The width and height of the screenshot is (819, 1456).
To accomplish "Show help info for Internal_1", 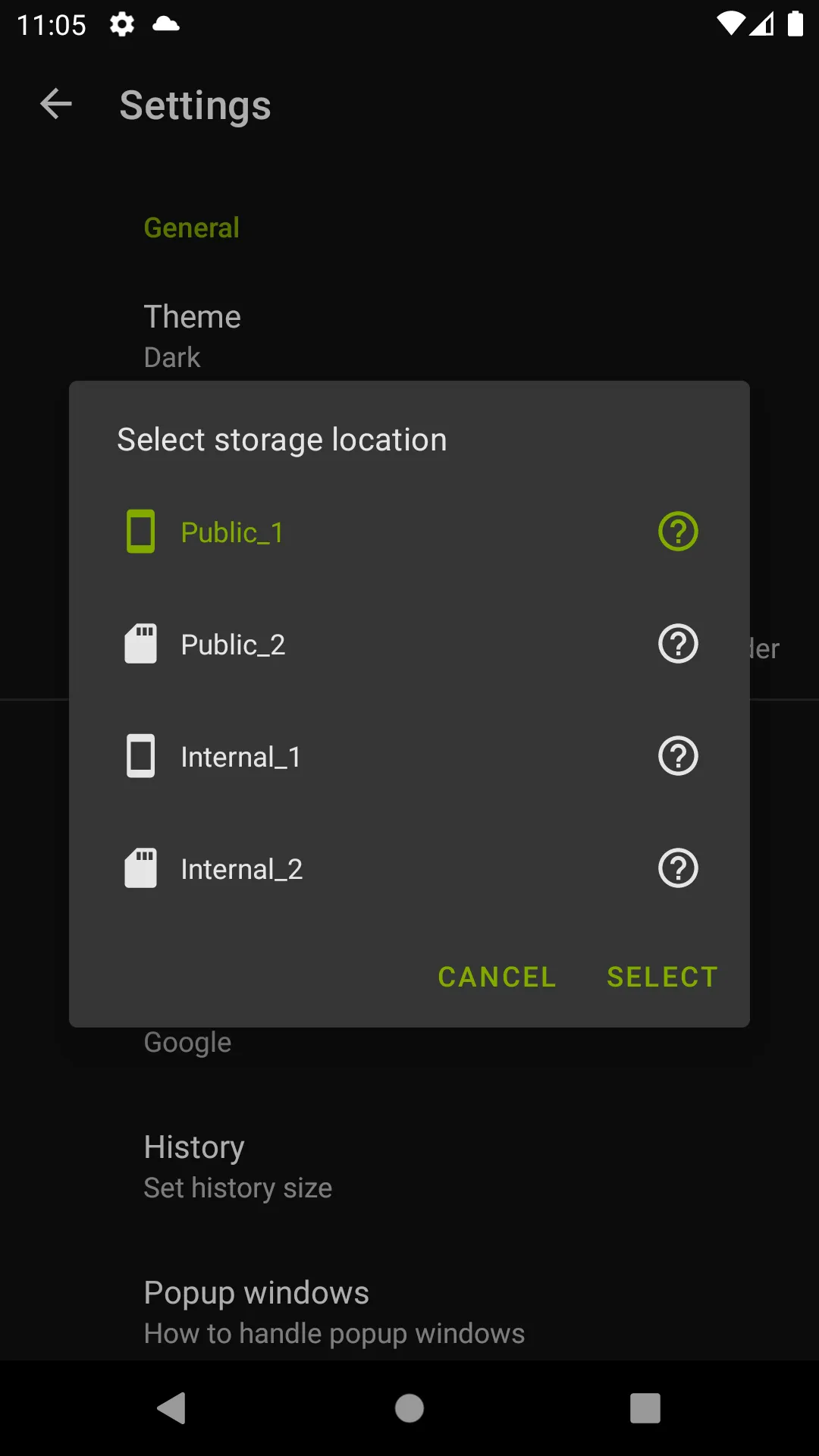I will pyautogui.click(x=678, y=756).
